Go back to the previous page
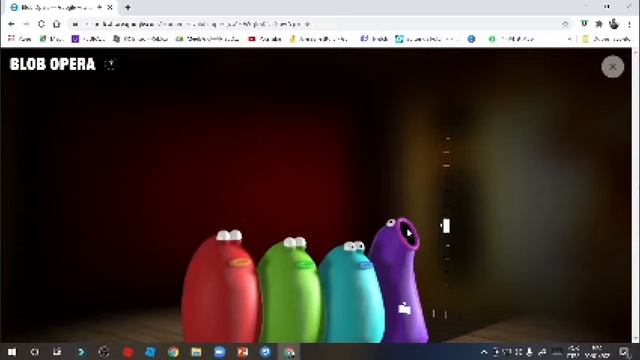This screenshot has height=360, width=640. coord(11,24)
